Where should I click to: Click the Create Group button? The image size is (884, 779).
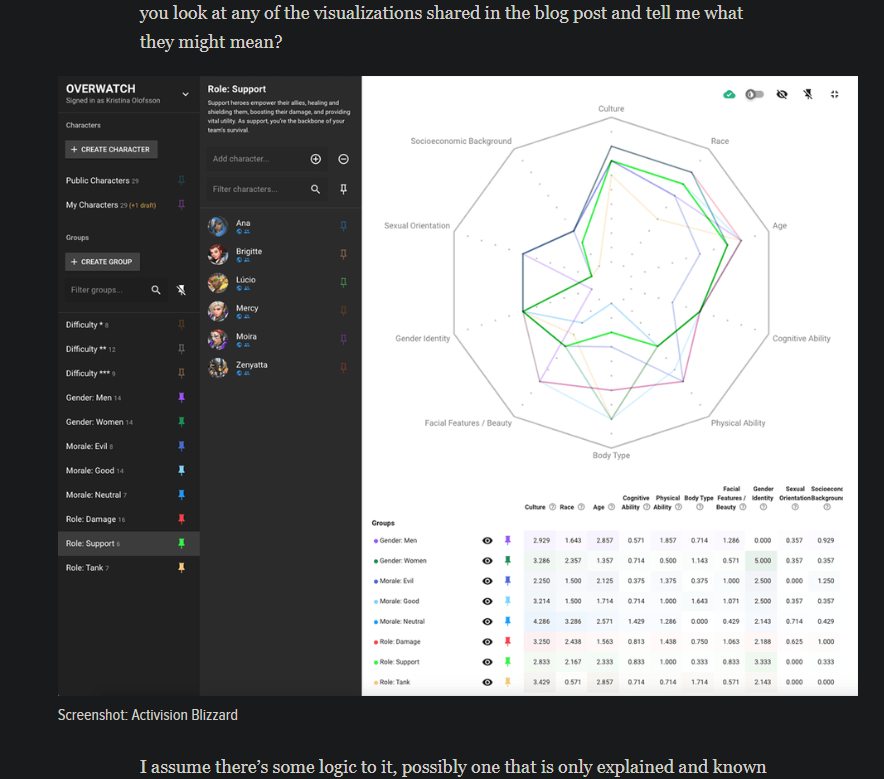point(102,262)
